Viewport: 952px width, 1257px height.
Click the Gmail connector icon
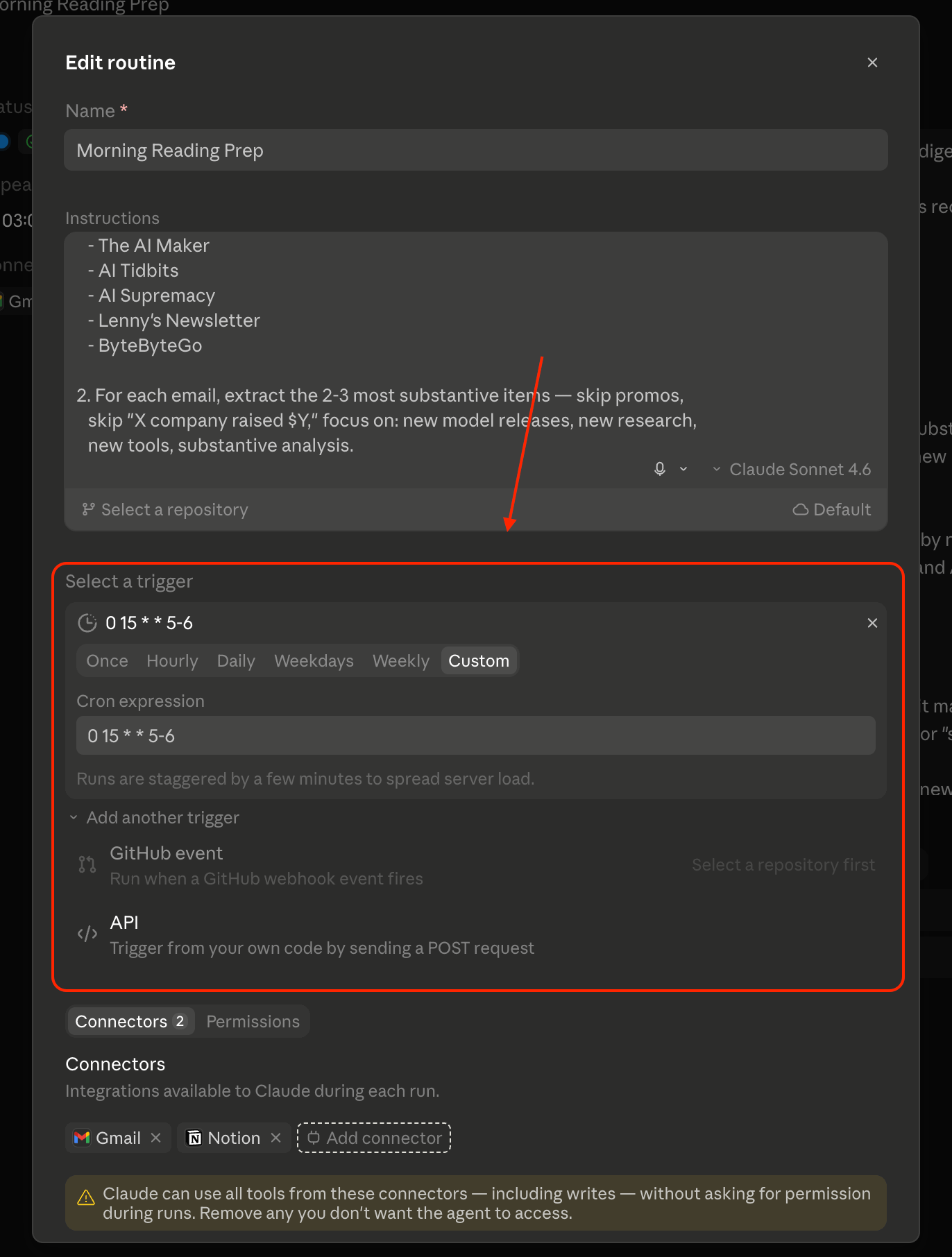(x=82, y=1138)
